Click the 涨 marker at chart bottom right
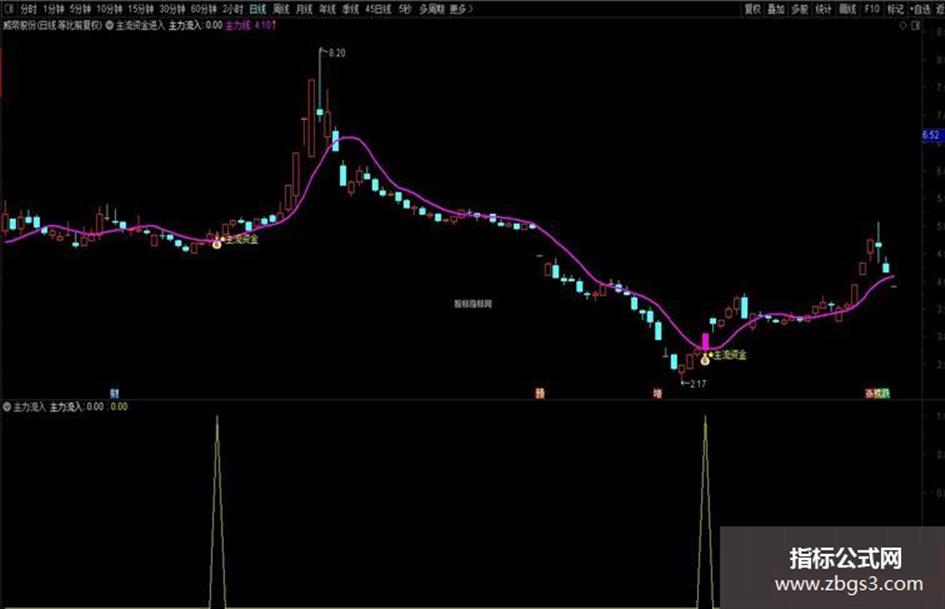Image resolution: width=945 pixels, height=609 pixels. [x=870, y=393]
